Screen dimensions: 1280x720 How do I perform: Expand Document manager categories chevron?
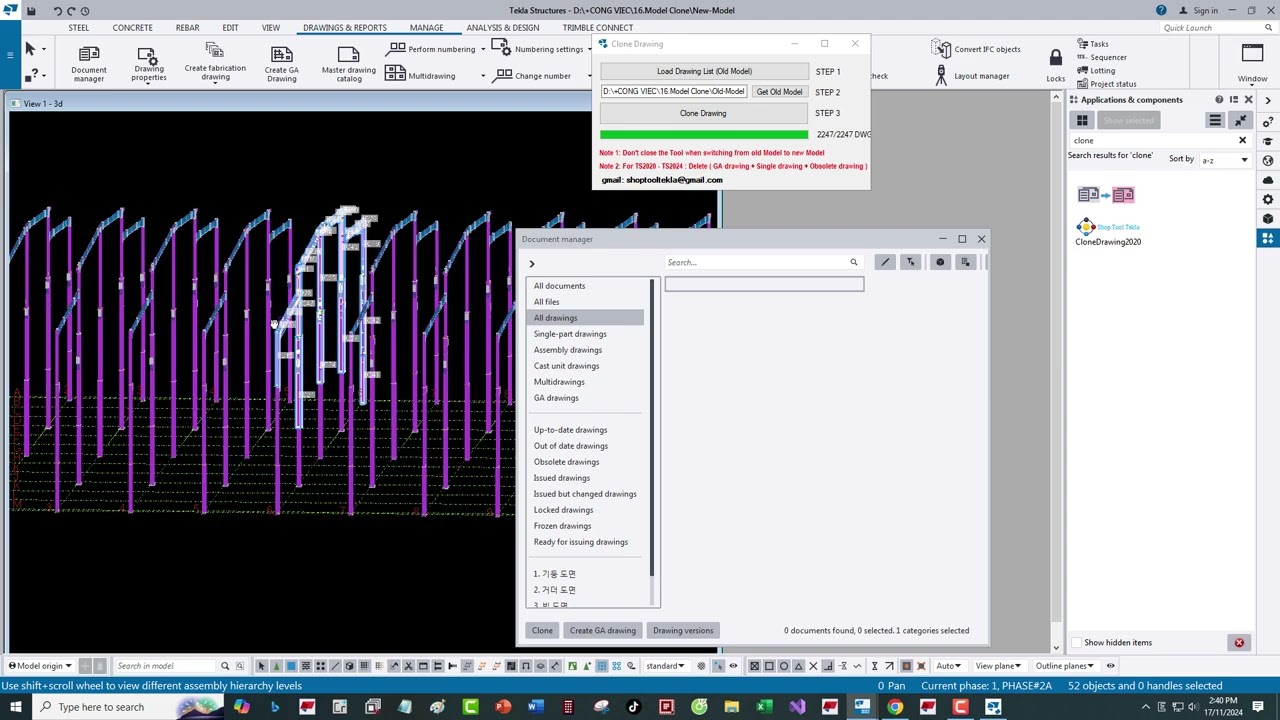[x=532, y=264]
